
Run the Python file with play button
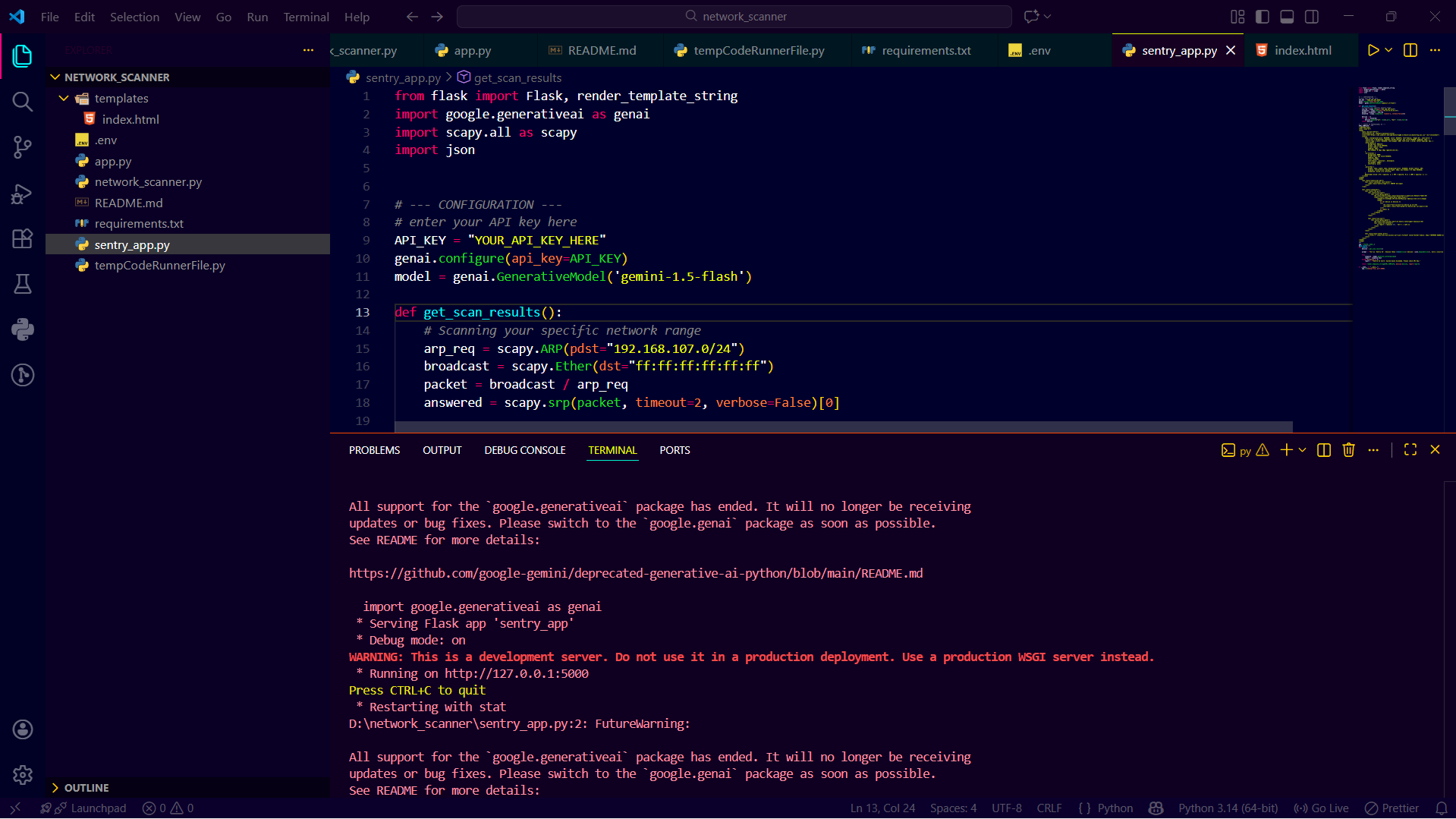click(x=1373, y=50)
